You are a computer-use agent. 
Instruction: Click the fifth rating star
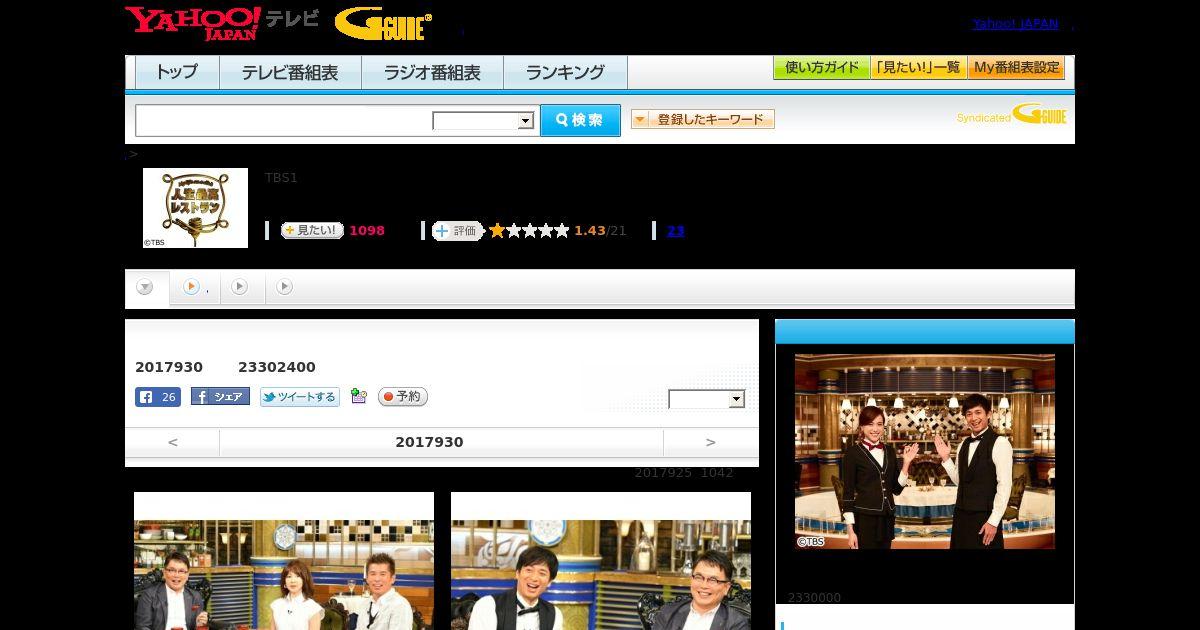(561, 230)
